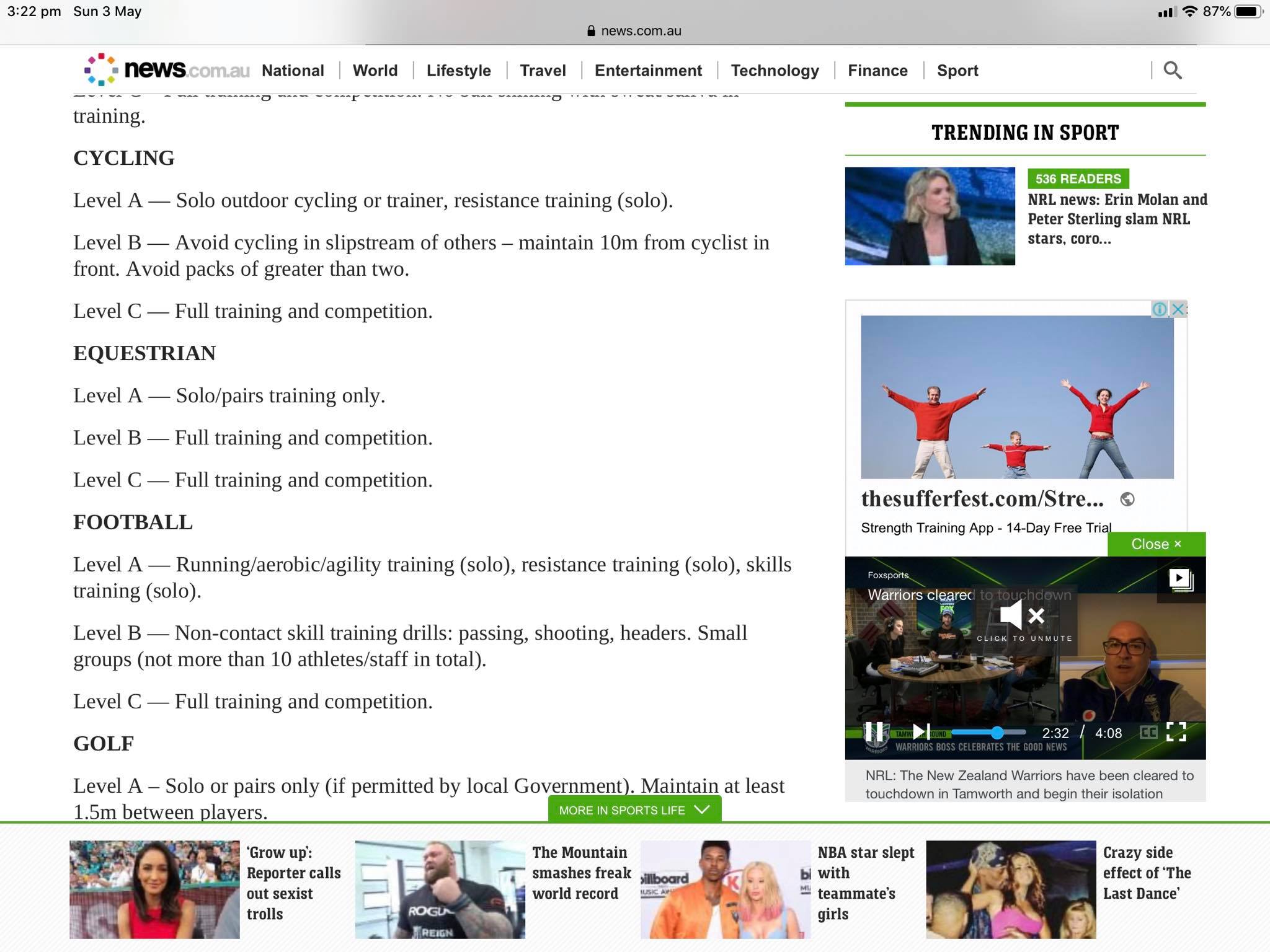Click the ad info icon
Image resolution: width=1270 pixels, height=952 pixels.
point(1159,309)
